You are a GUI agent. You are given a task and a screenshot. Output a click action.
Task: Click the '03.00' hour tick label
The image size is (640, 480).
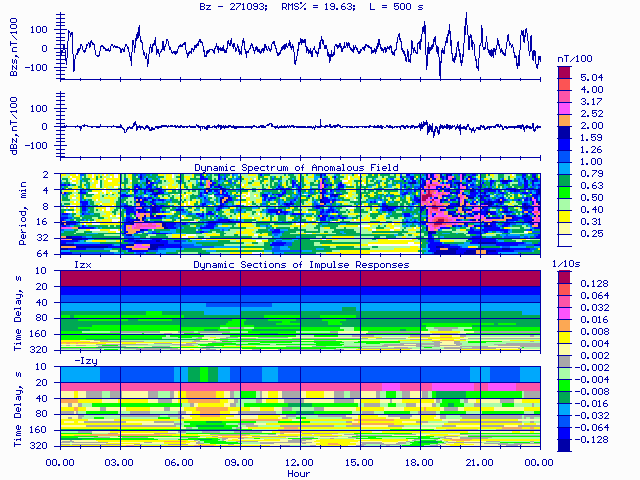119,462
